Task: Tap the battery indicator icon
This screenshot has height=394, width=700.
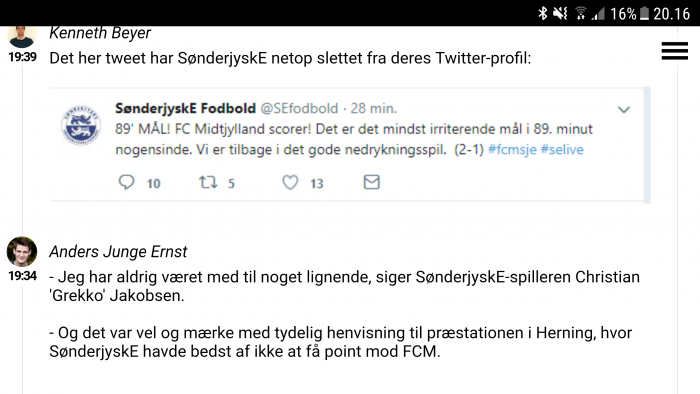Action: 644,13
